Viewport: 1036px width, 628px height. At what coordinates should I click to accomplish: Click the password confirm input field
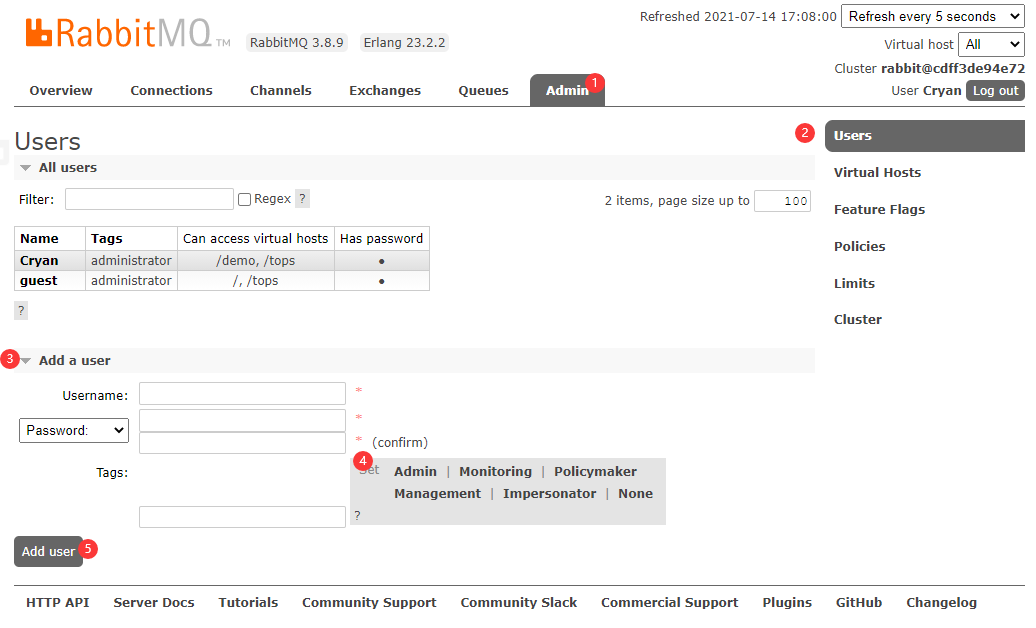coord(242,443)
